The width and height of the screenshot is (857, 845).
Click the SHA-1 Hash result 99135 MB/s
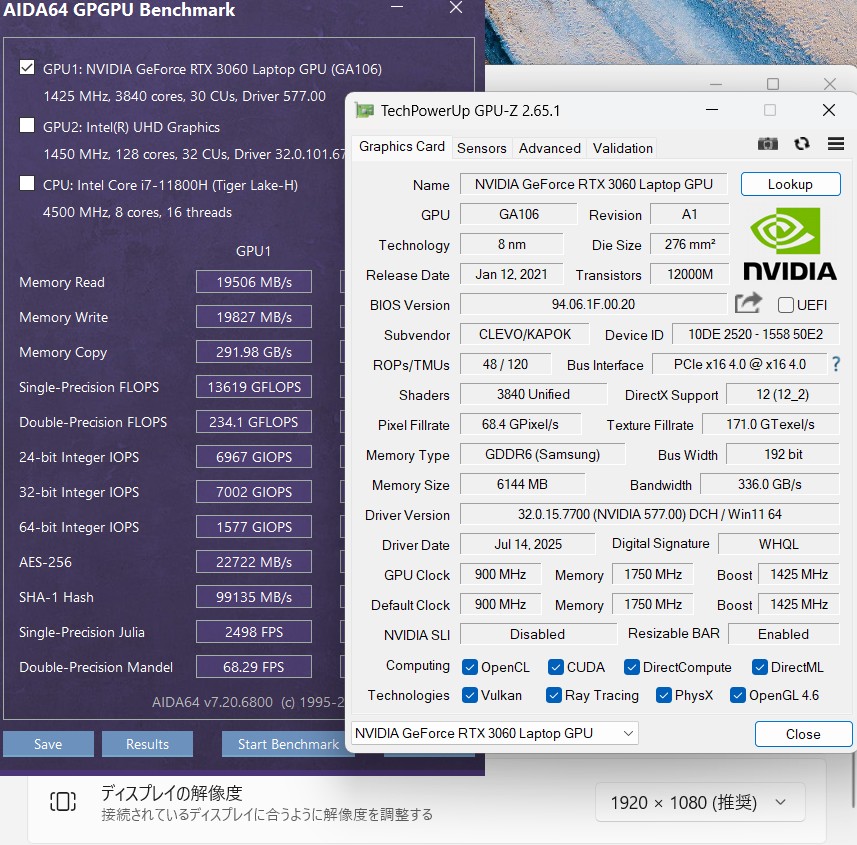pos(254,597)
